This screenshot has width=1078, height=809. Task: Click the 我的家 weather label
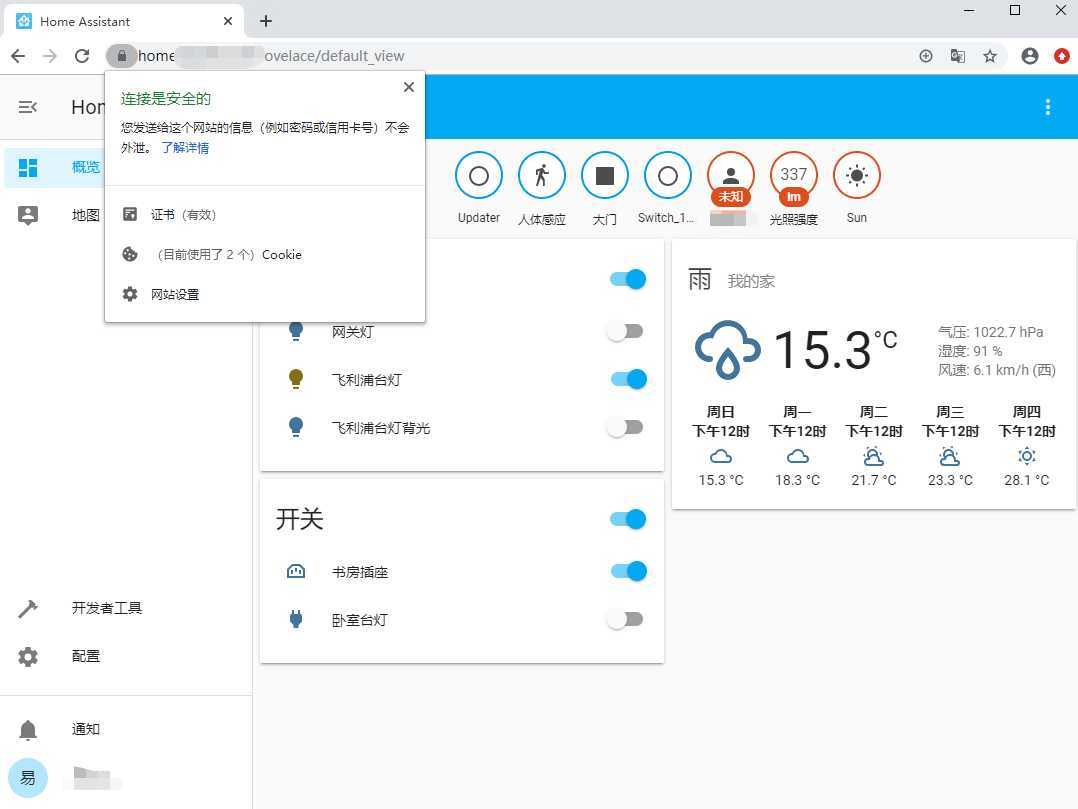751,281
